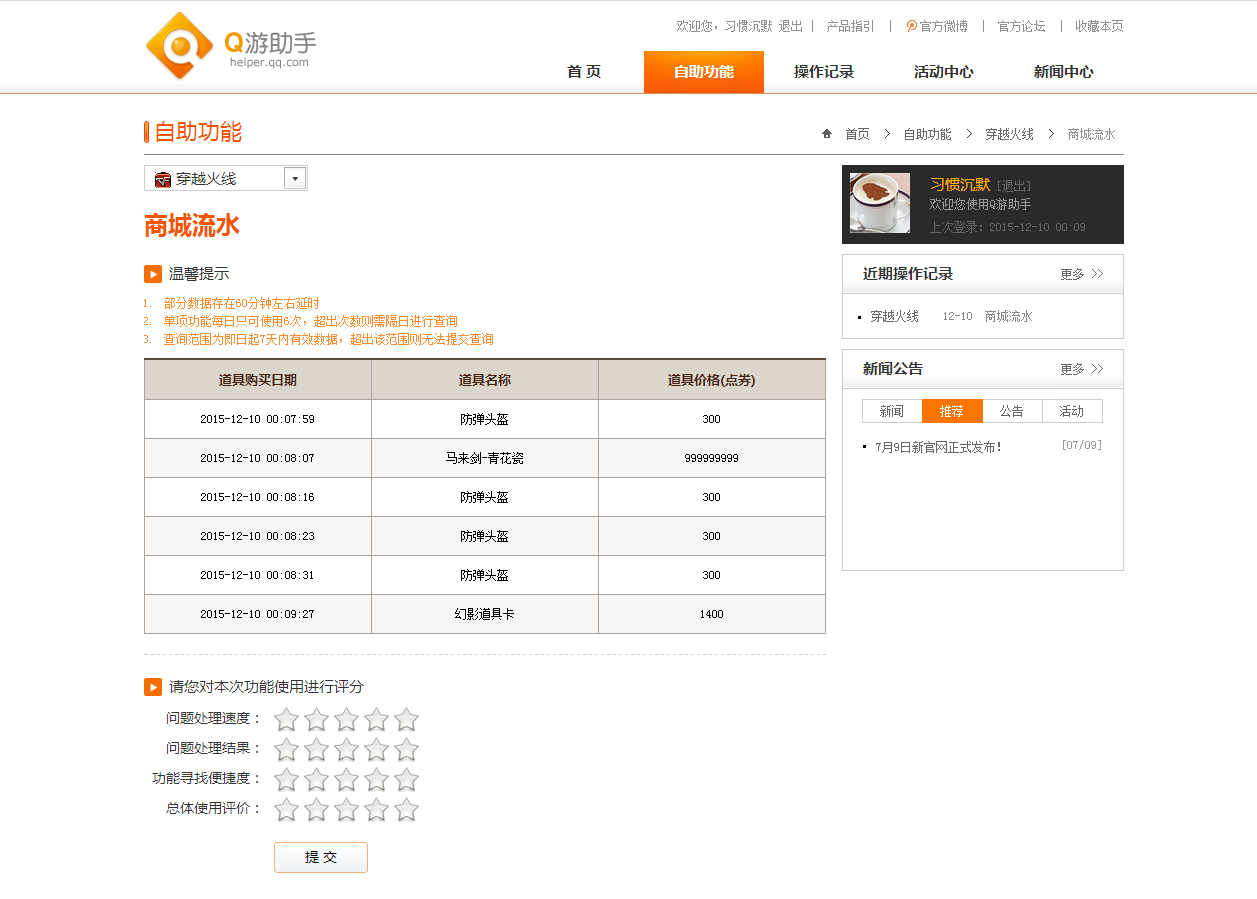Click the home icon in breadcrumb
The height and width of the screenshot is (899, 1257).
click(827, 133)
